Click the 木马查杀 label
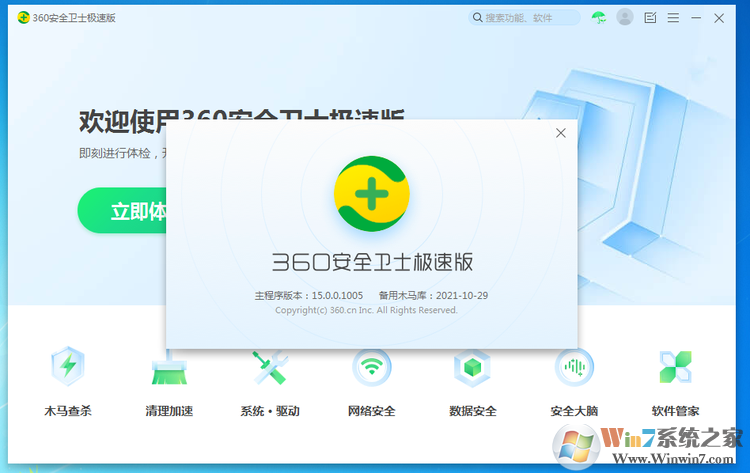 tap(68, 411)
